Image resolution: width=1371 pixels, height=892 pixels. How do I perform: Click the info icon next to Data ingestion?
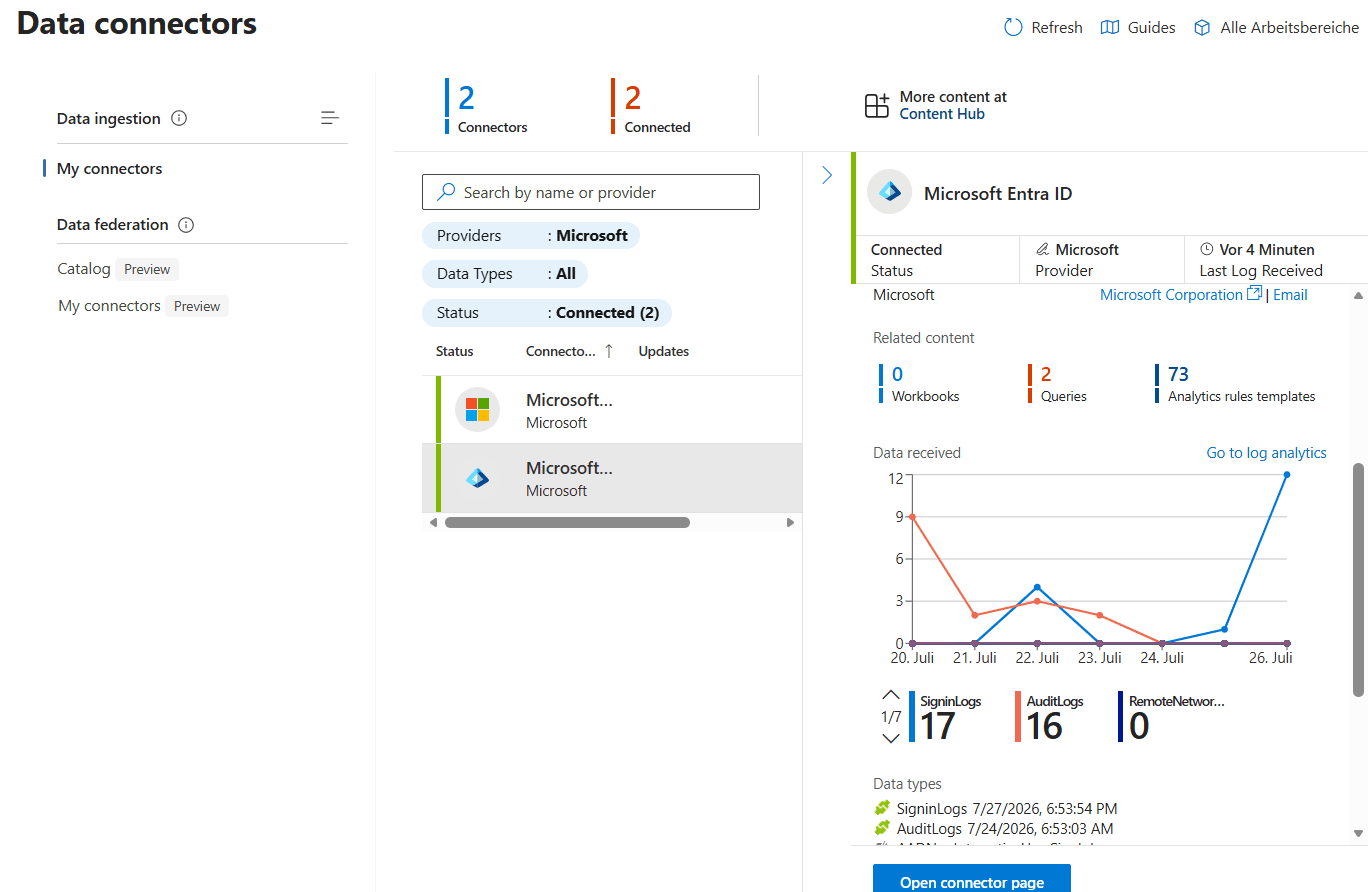179,118
